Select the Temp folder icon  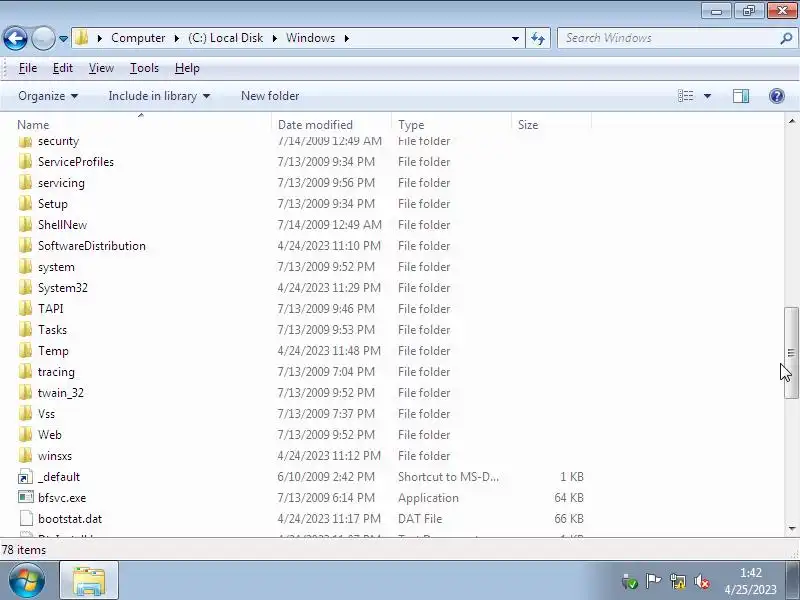click(25, 351)
